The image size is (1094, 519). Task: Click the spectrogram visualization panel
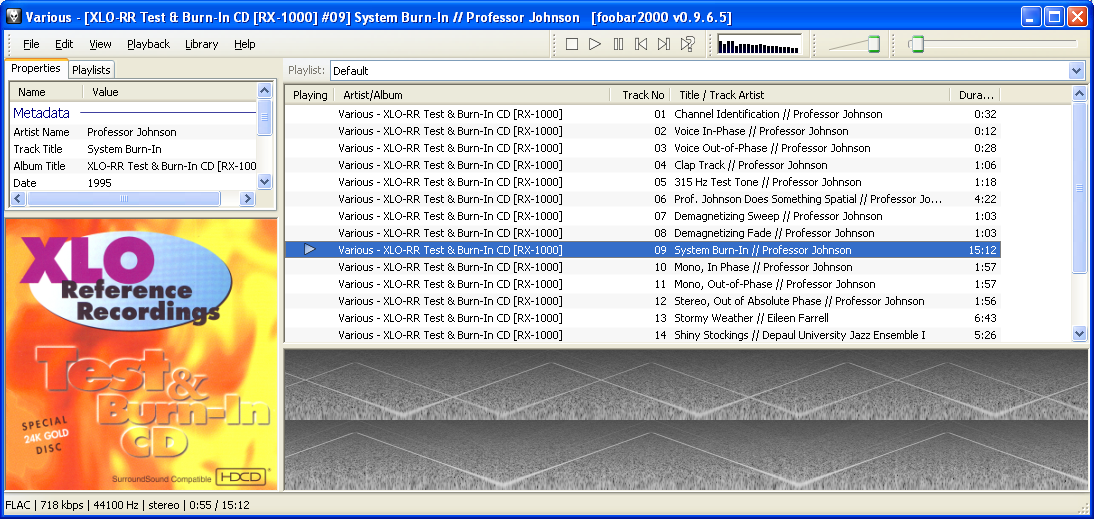coord(686,420)
